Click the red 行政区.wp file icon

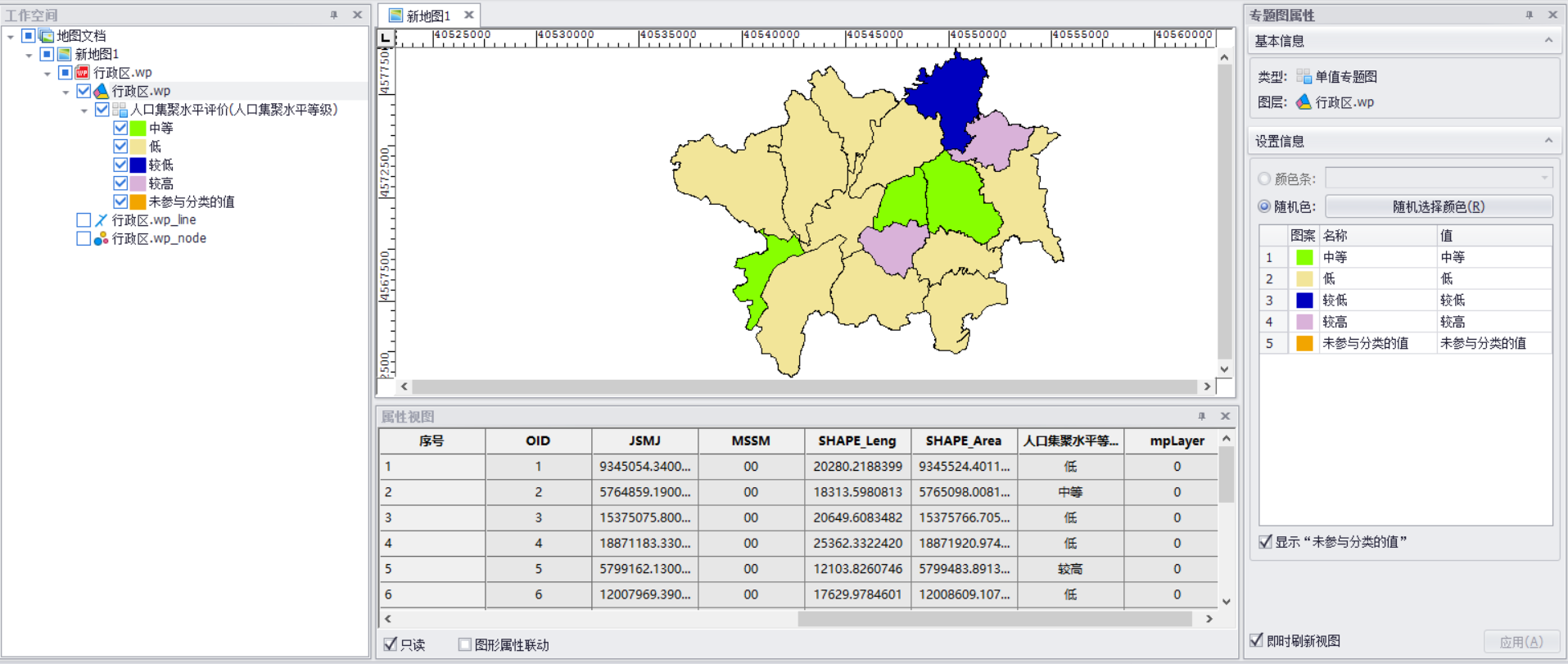[83, 73]
